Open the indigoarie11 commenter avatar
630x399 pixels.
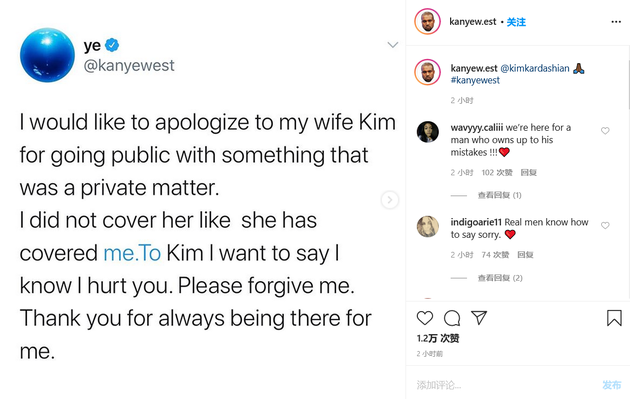coord(428,226)
